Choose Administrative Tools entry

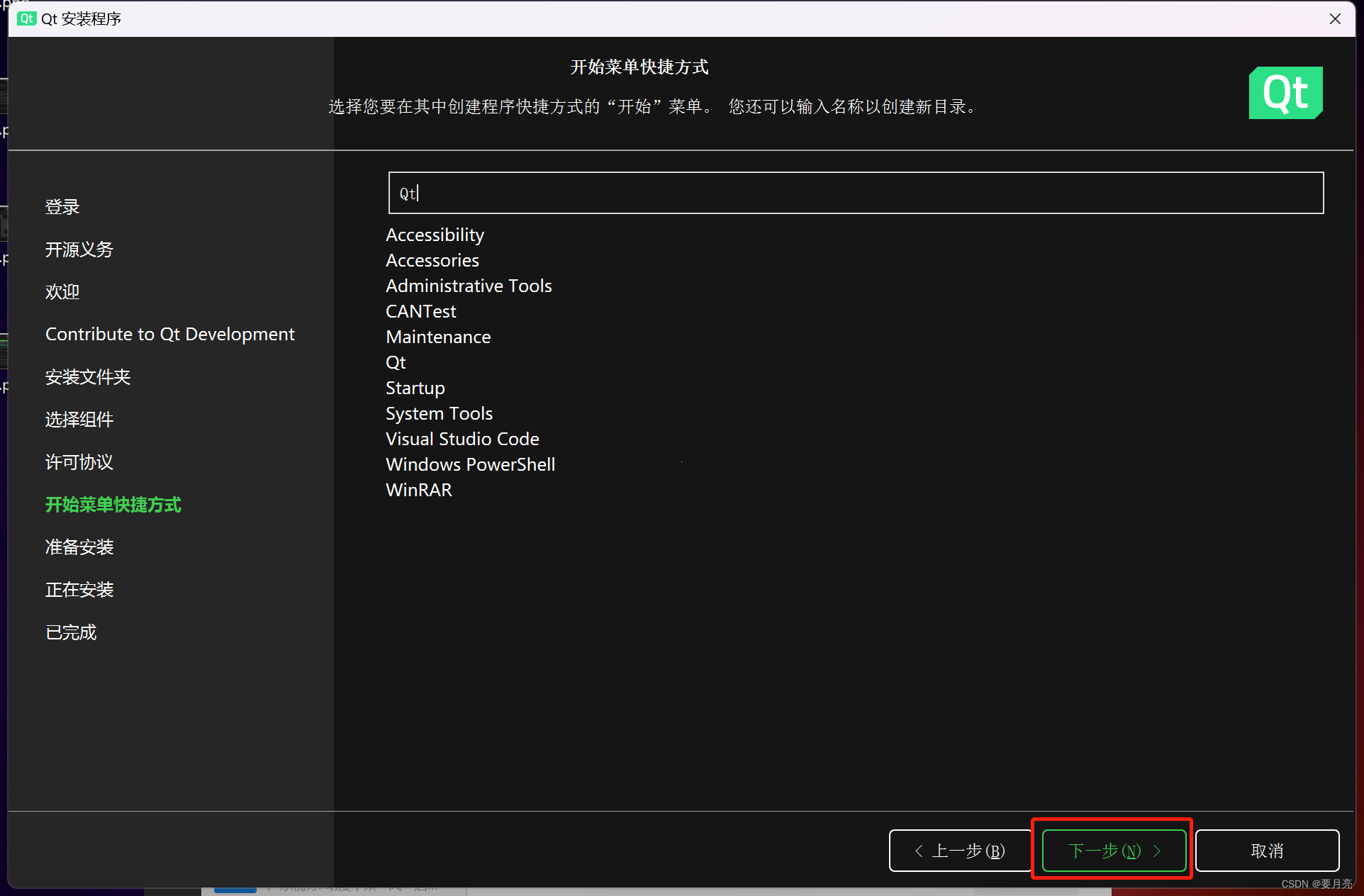(x=469, y=286)
